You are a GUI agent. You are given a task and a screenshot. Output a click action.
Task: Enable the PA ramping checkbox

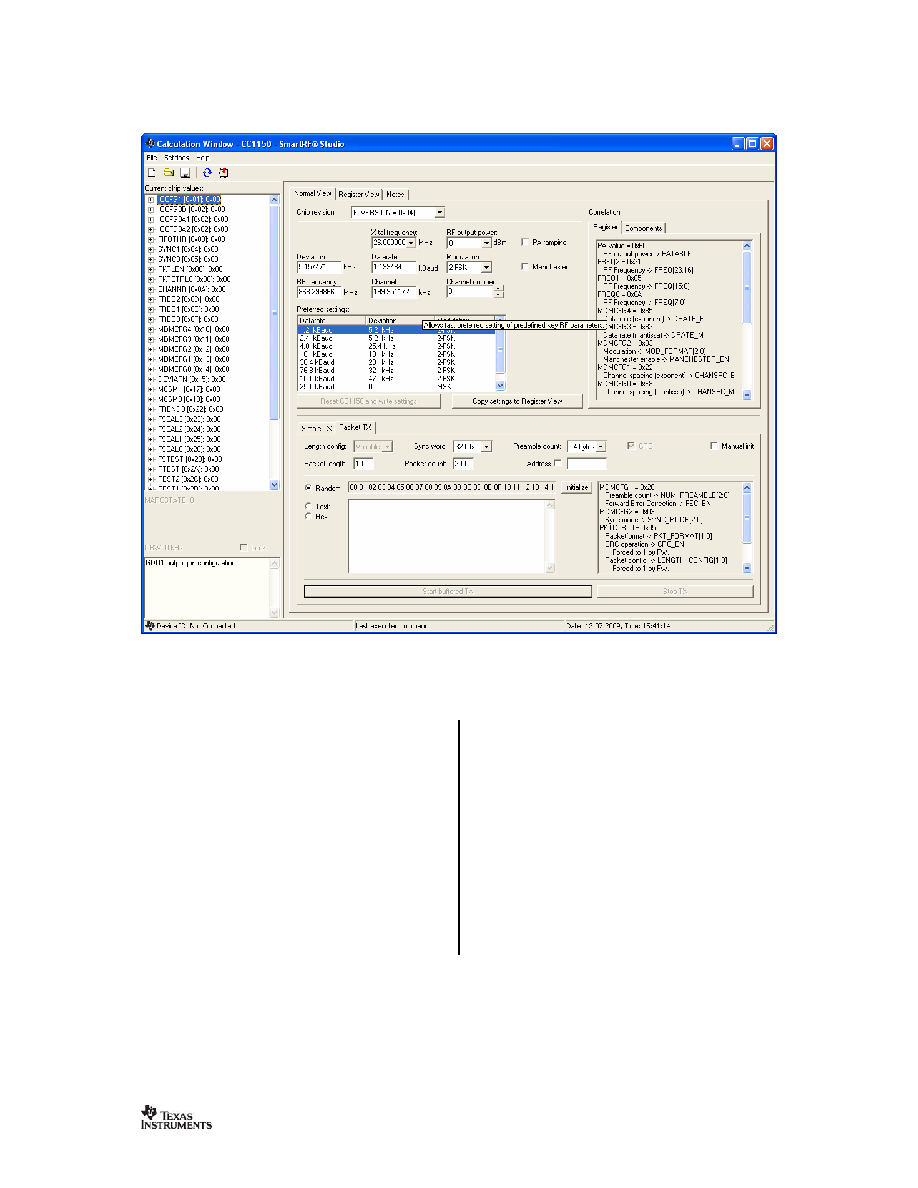[525, 242]
